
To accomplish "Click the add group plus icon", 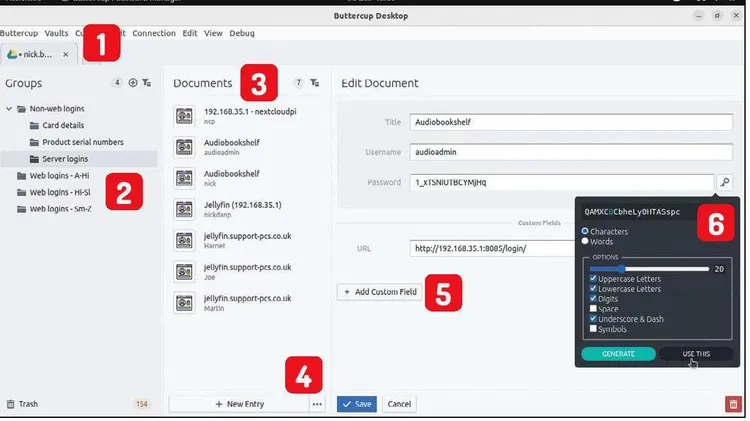I will coord(132,83).
